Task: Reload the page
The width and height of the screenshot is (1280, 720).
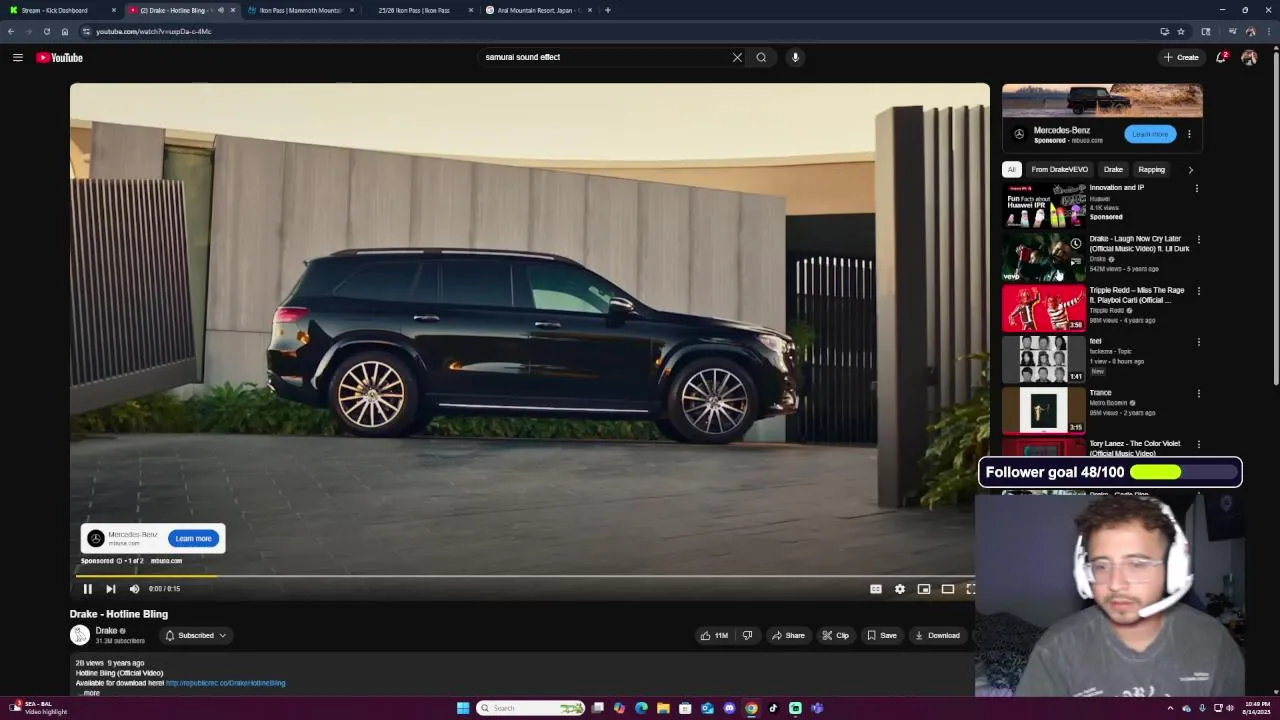Action: pyautogui.click(x=46, y=31)
